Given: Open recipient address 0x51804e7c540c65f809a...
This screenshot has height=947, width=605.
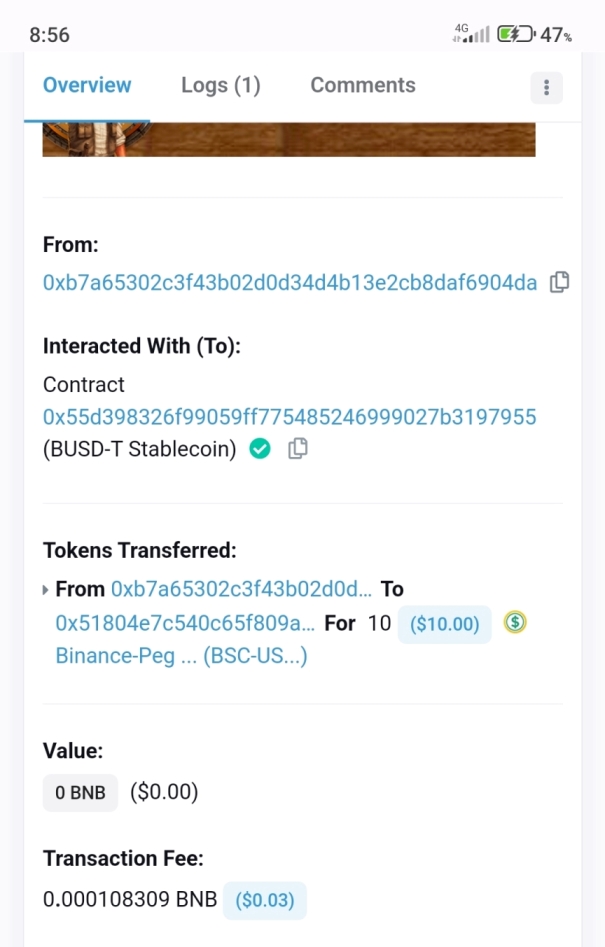Looking at the screenshot, I should 185,624.
